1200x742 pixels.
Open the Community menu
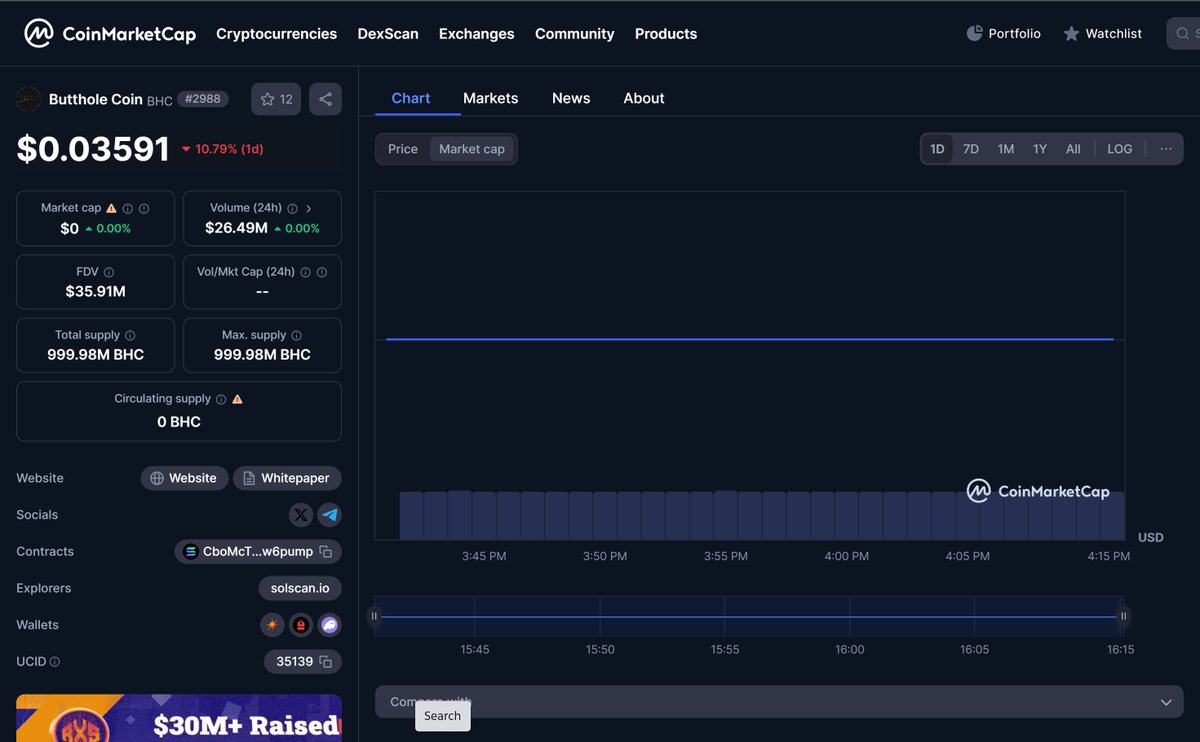click(x=575, y=34)
